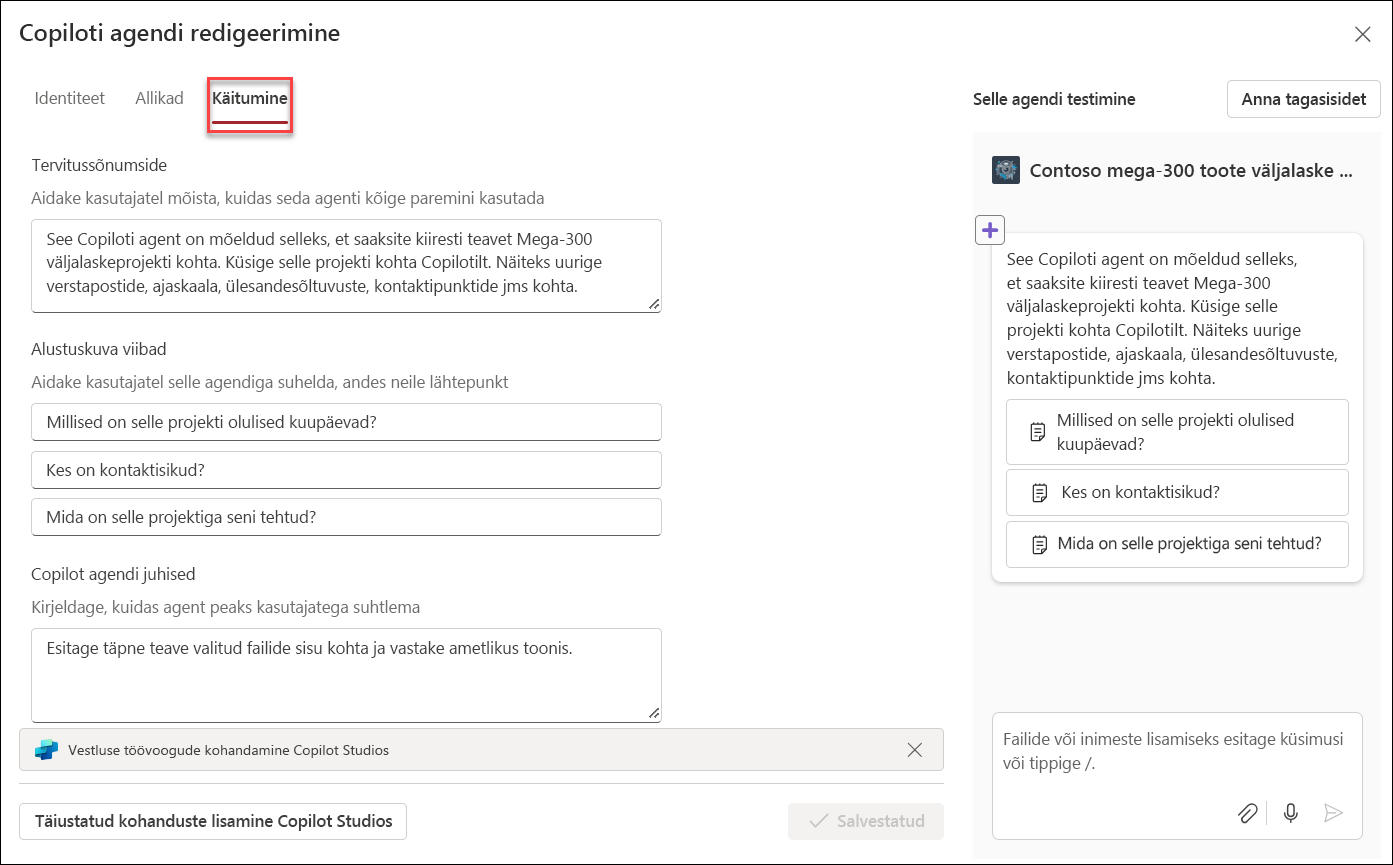The width and height of the screenshot is (1393, 865).
Task: Click the microphone icon in chat box
Action: [x=1291, y=813]
